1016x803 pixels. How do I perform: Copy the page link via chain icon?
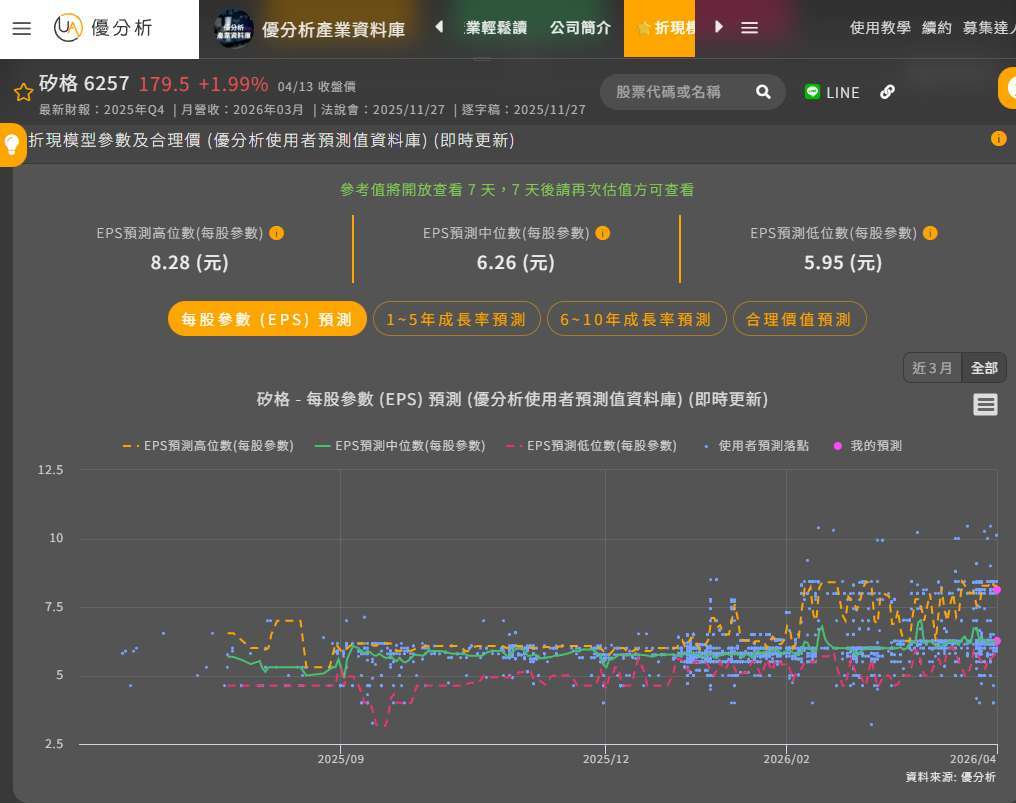[x=887, y=92]
